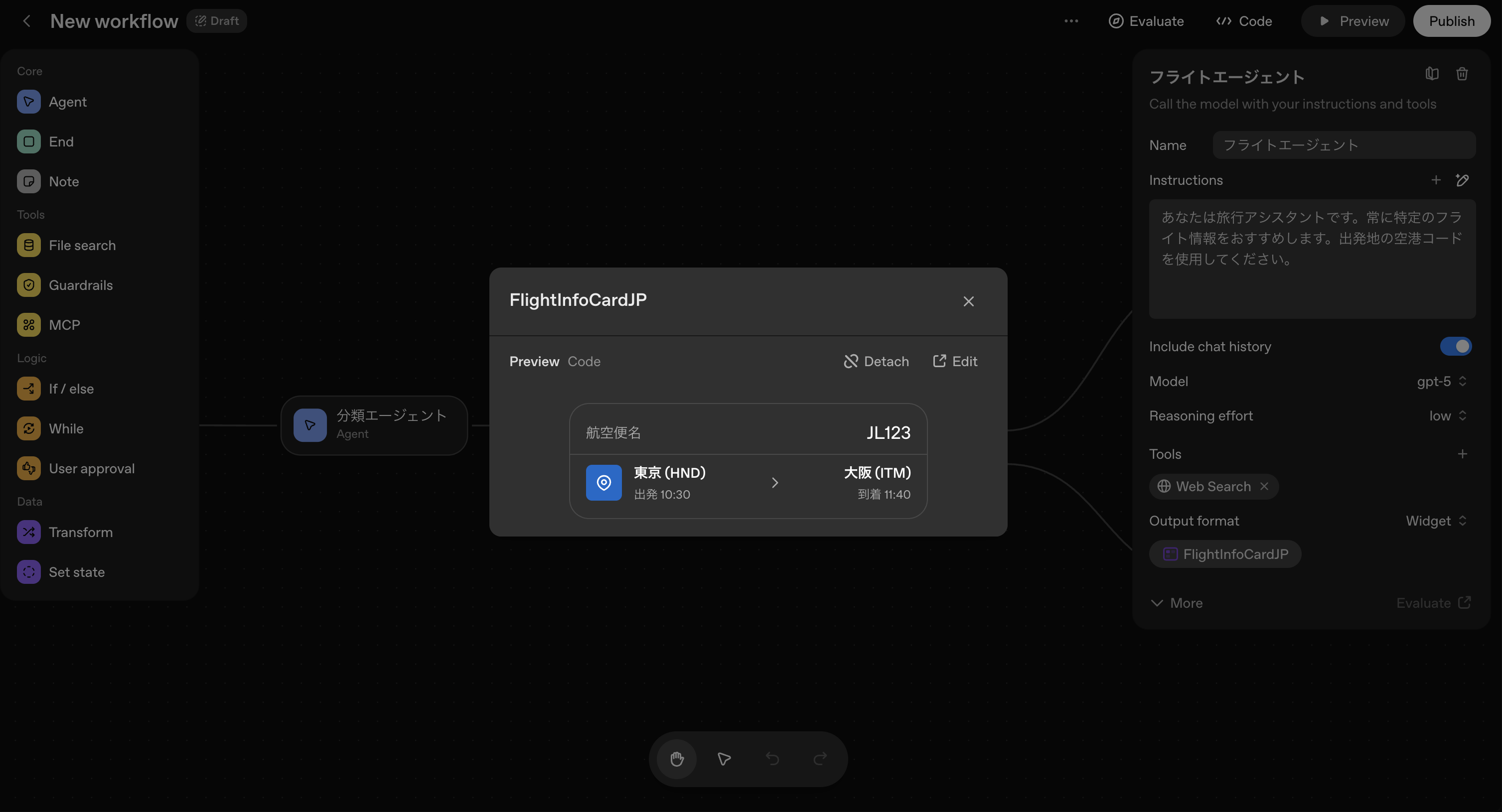Open Edit for FlightInfoCardJP widget
The image size is (1502, 812).
(955, 361)
